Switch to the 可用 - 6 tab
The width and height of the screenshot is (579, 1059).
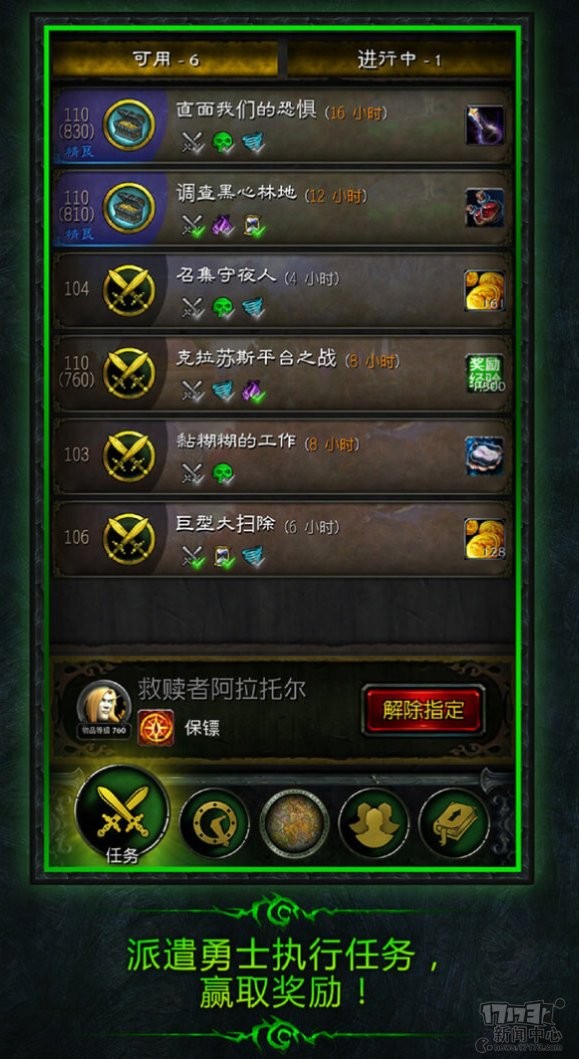(166, 59)
